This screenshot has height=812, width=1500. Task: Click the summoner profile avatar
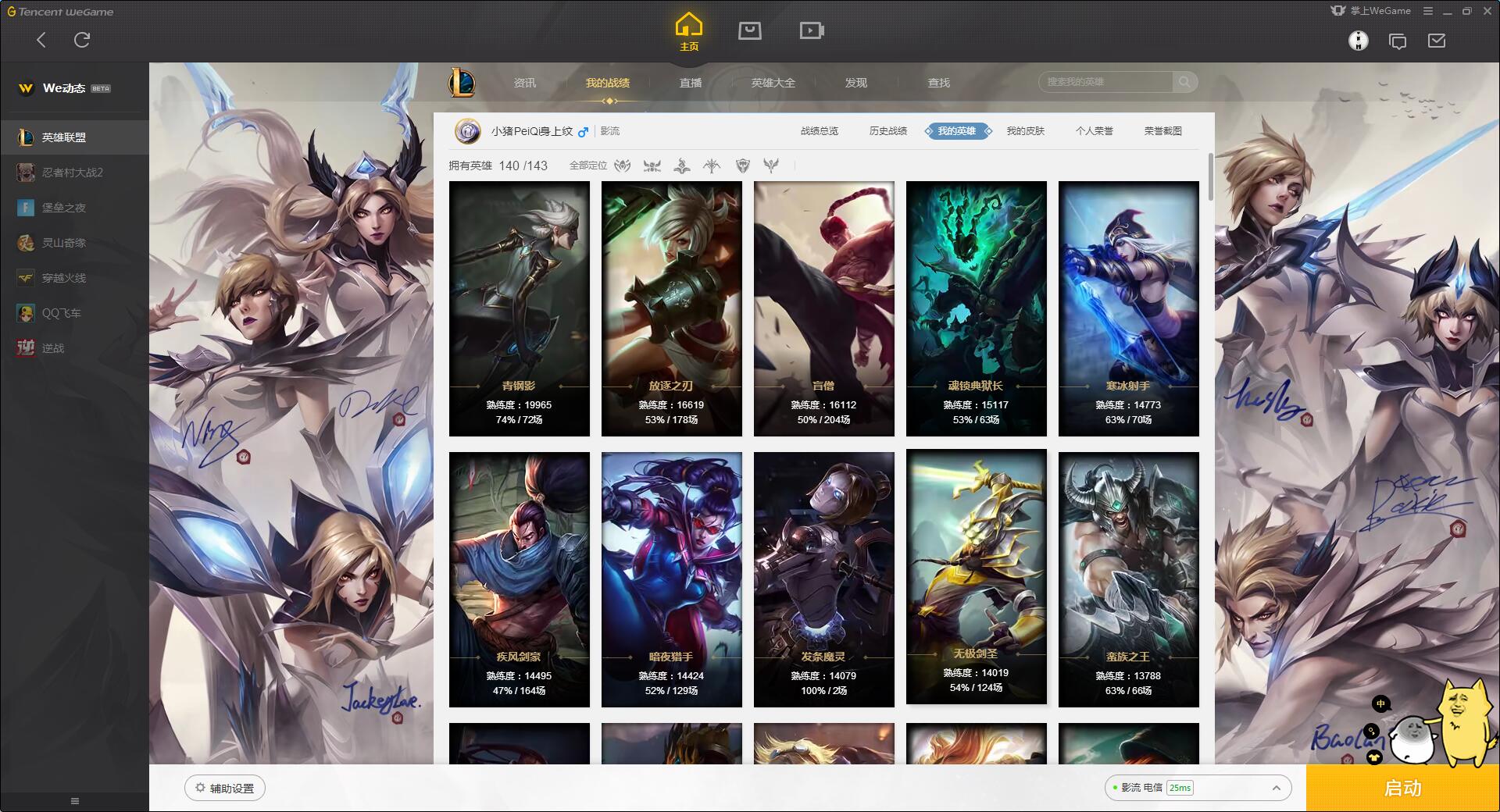[x=468, y=131]
